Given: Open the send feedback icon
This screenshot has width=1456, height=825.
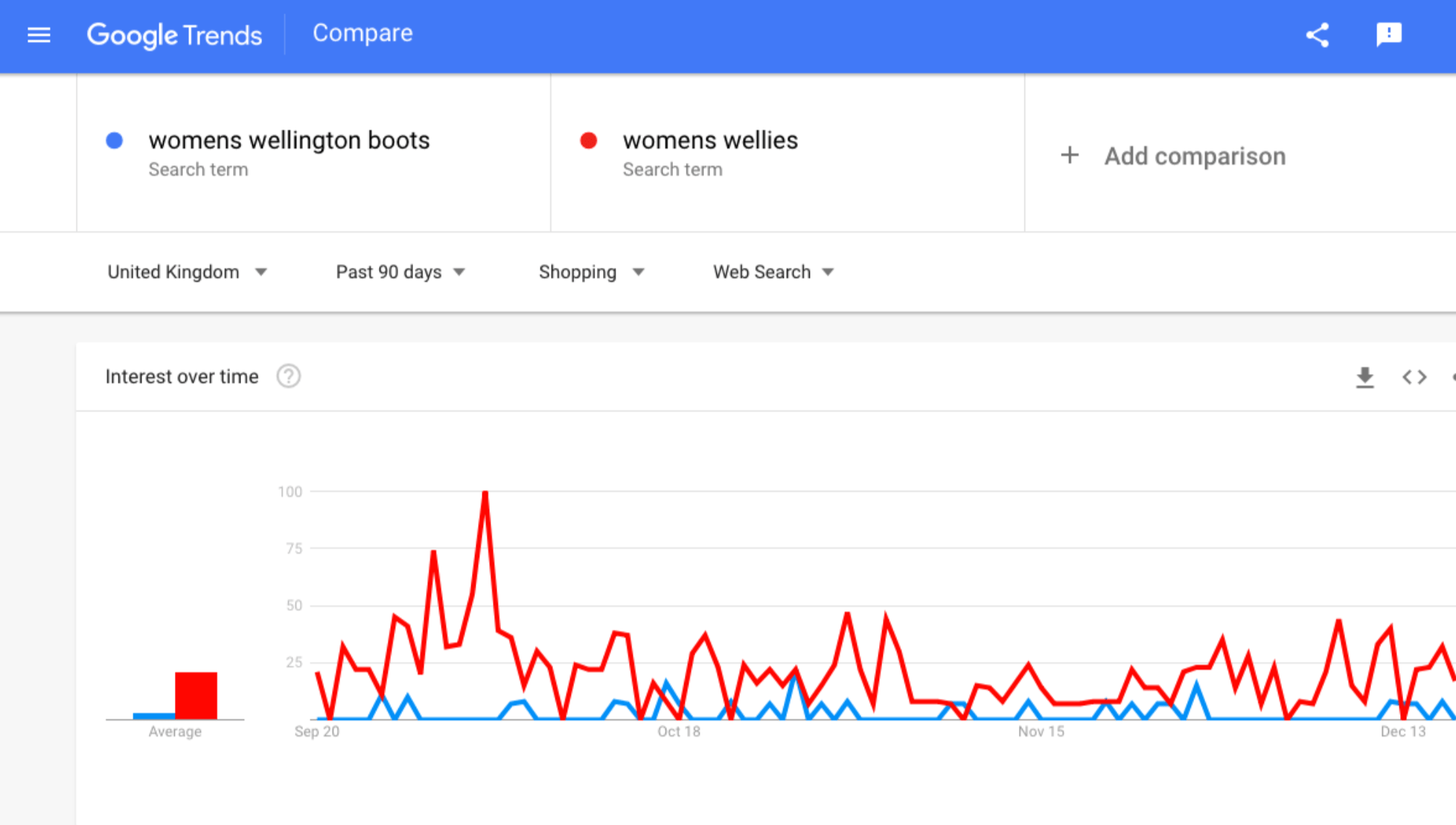Looking at the screenshot, I should pos(1388,35).
